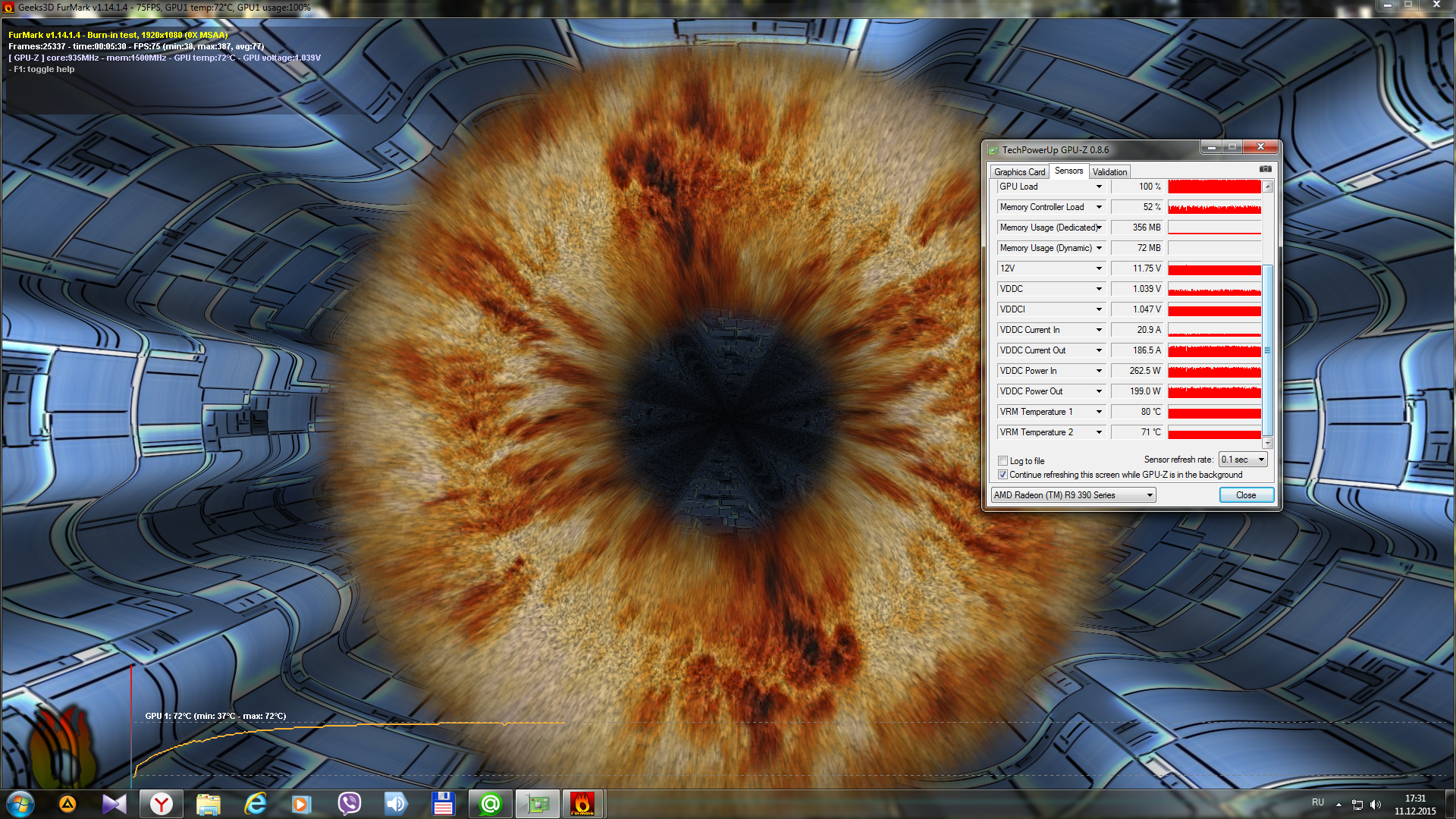Open the GPU-Z taskbar icon
Screen dimensions: 1456x819
(538, 804)
